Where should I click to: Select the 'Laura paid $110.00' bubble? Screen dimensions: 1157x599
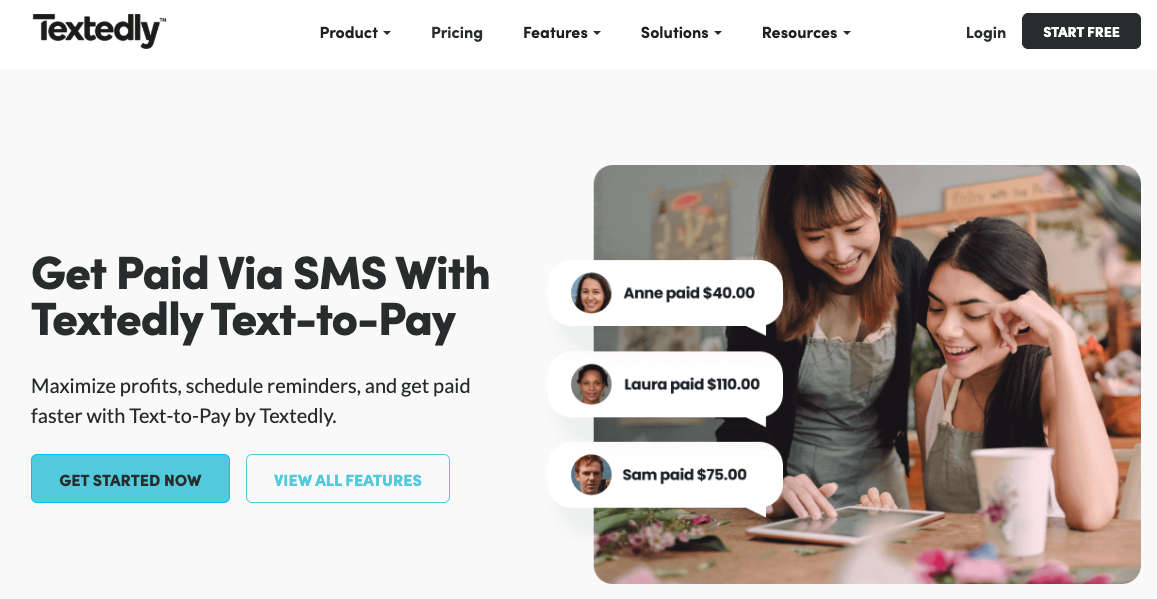pyautogui.click(x=665, y=384)
